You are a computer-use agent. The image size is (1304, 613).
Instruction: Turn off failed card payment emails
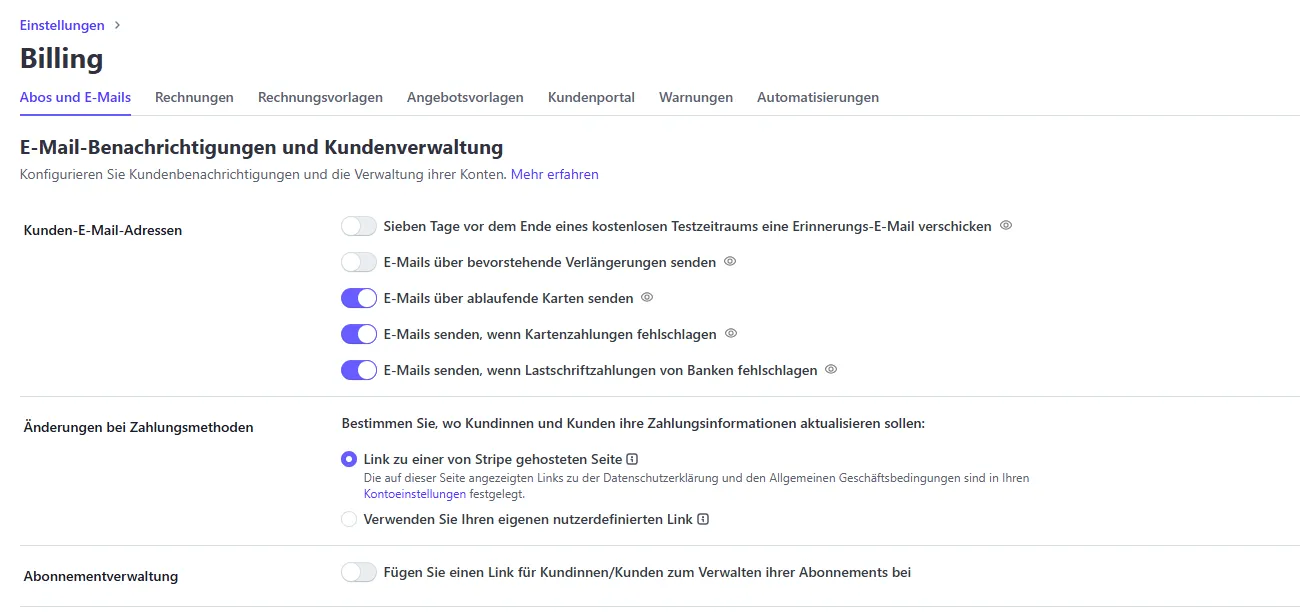point(358,333)
